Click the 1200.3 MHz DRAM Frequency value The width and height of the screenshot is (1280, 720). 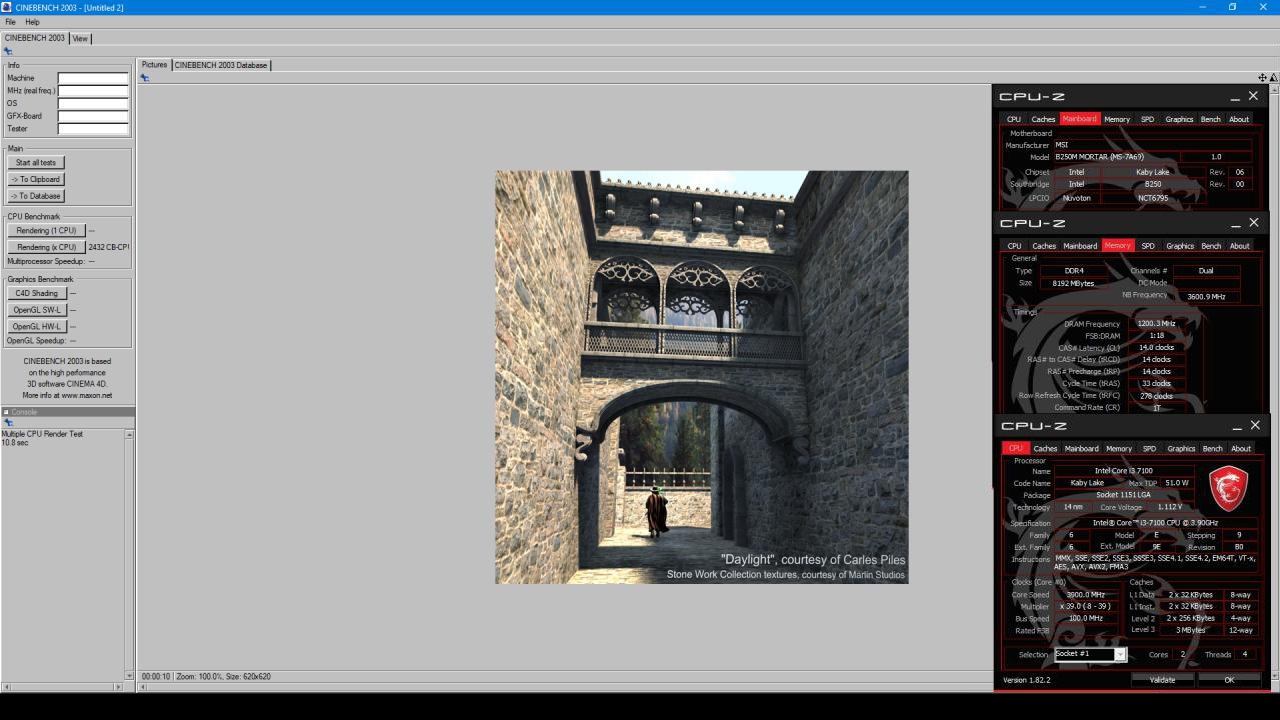[x=1155, y=324]
